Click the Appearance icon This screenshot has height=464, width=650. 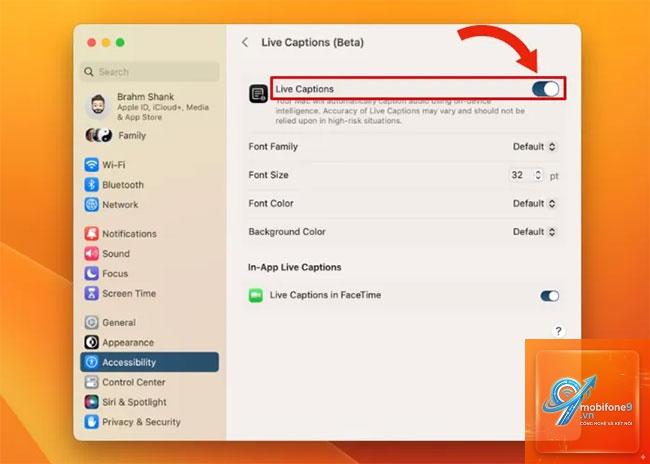tap(91, 342)
